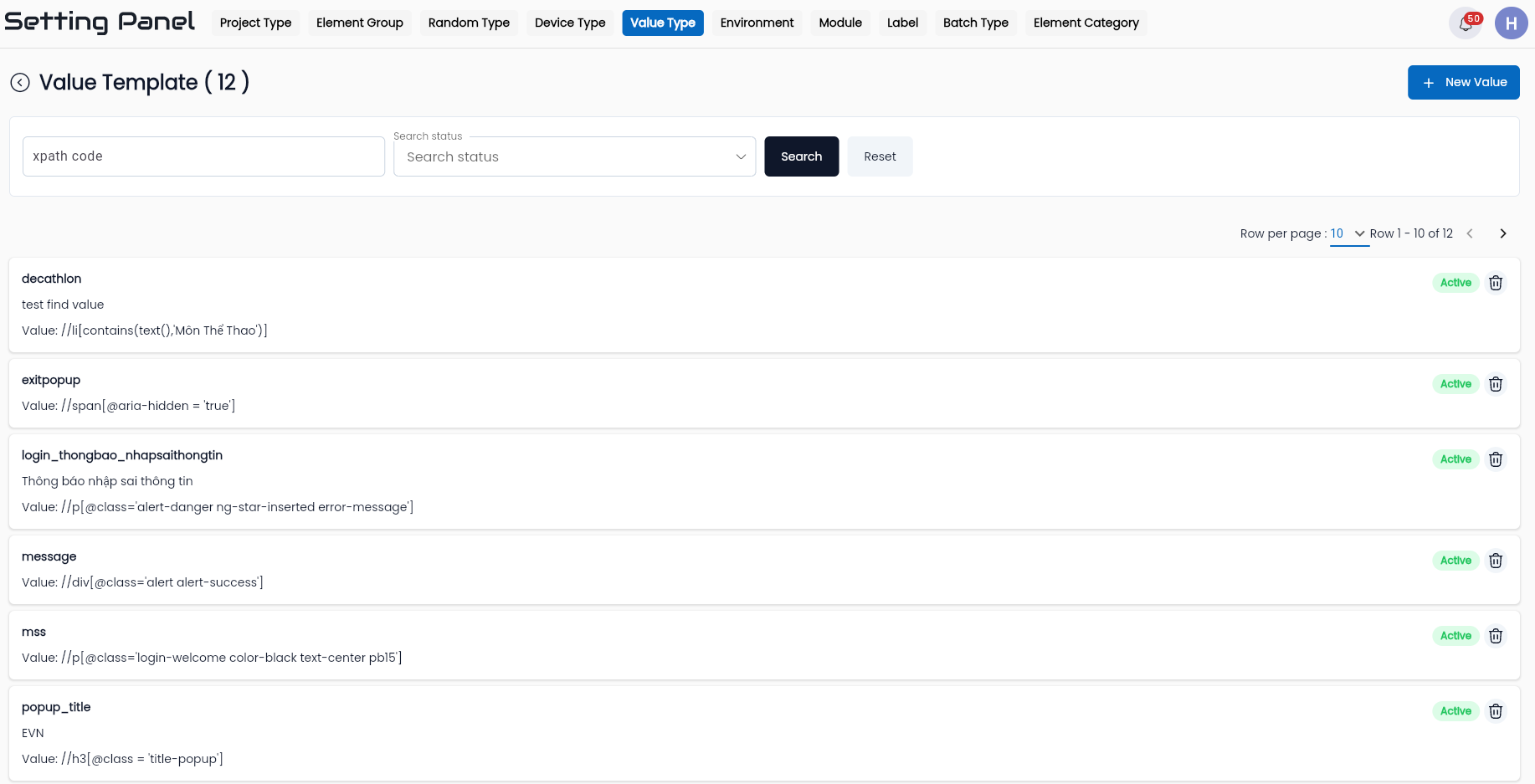Screen dimensions: 1535x784
Task: Open the Row per page dropdown
Action: (x=1348, y=233)
